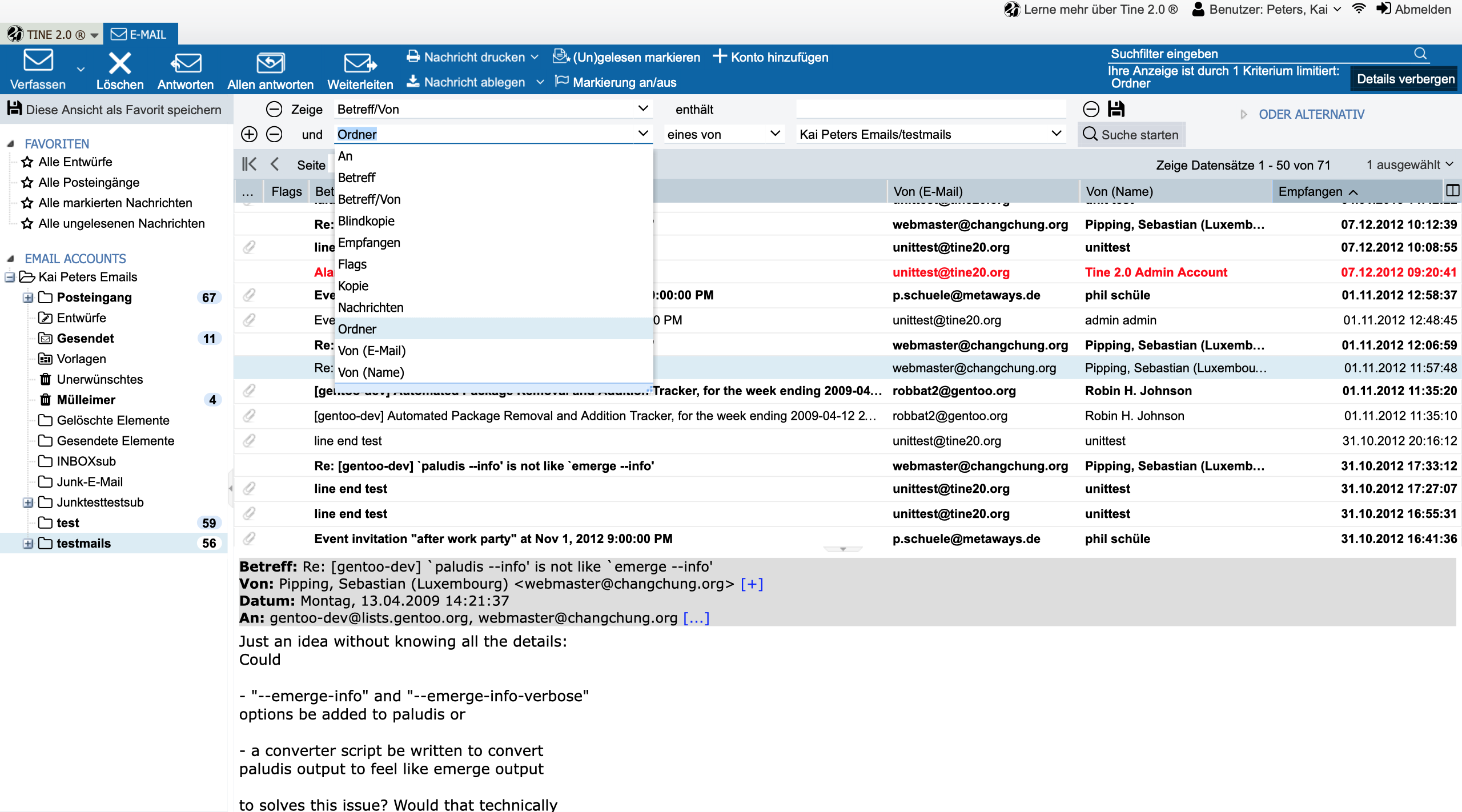1462x812 pixels.
Task: Expand the testmails folder node
Action: pos(28,544)
